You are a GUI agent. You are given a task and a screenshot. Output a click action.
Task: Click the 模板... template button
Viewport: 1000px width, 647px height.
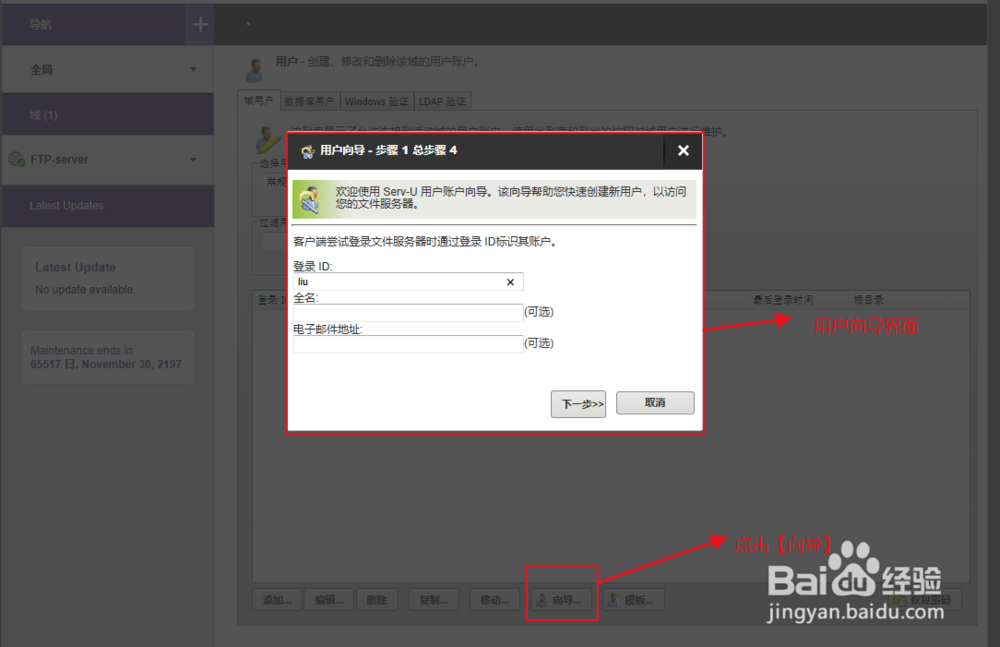[634, 600]
